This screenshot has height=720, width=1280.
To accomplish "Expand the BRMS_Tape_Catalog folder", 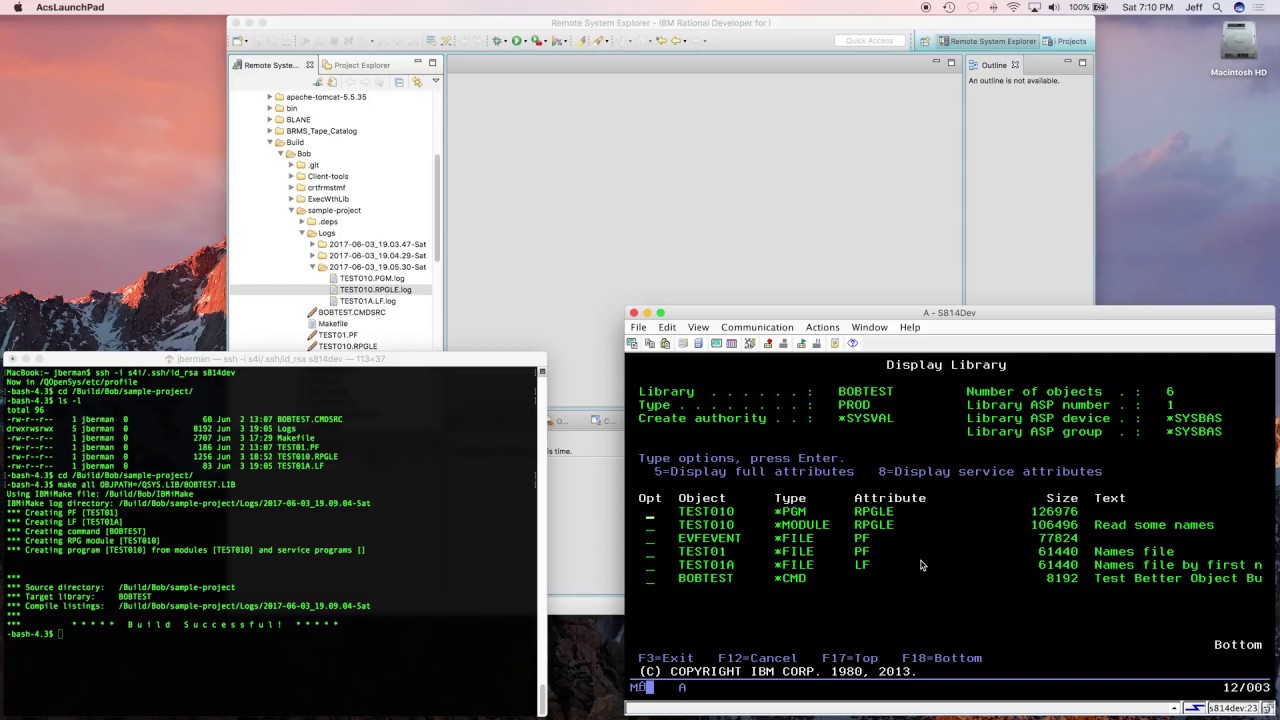I will pyautogui.click(x=270, y=131).
